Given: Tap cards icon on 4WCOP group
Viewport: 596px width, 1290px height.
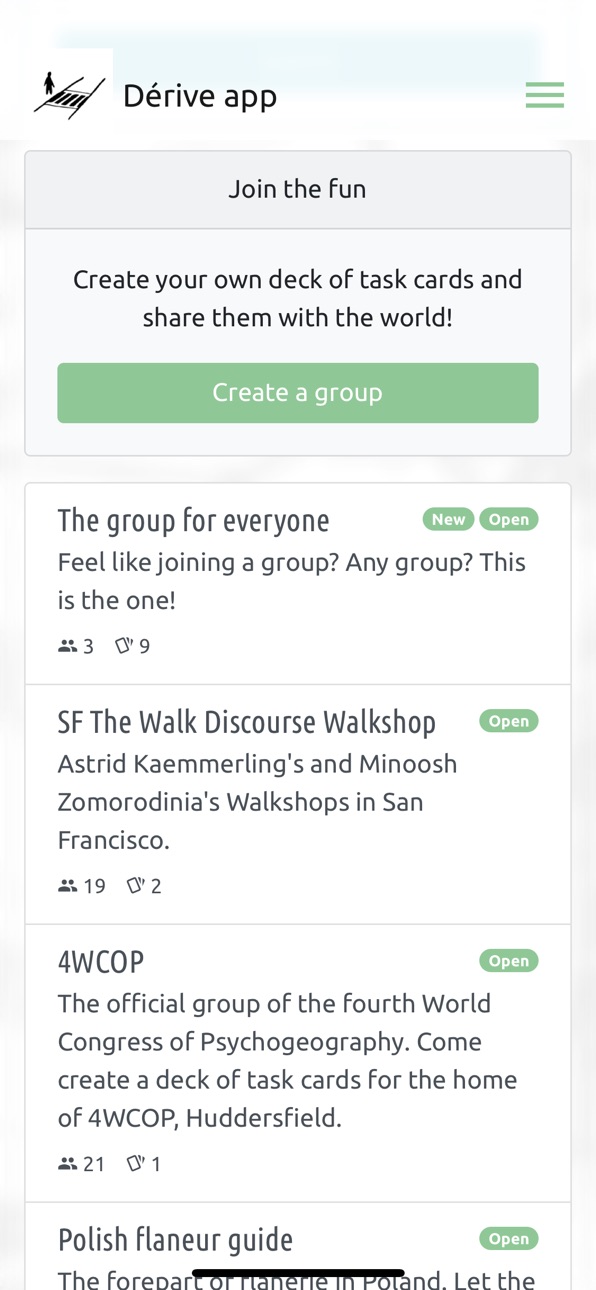Looking at the screenshot, I should tap(136, 1164).
